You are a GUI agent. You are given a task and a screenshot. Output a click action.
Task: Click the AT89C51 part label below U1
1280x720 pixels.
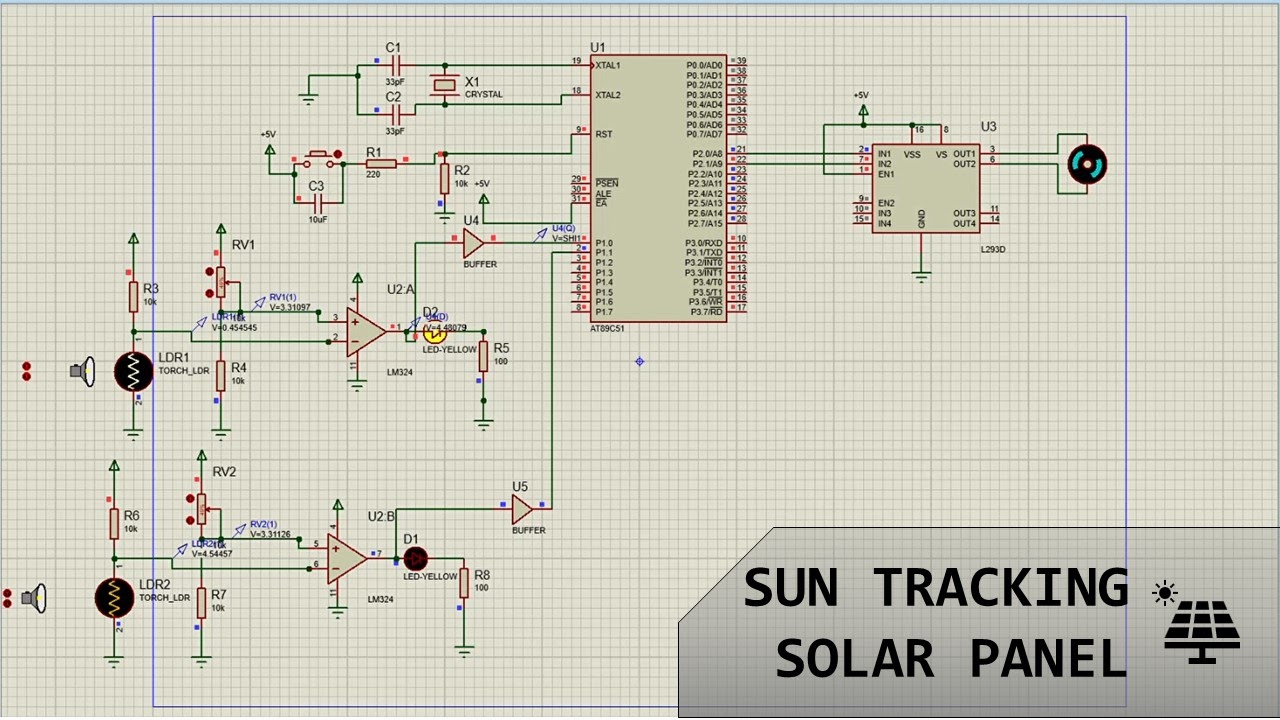608,329
